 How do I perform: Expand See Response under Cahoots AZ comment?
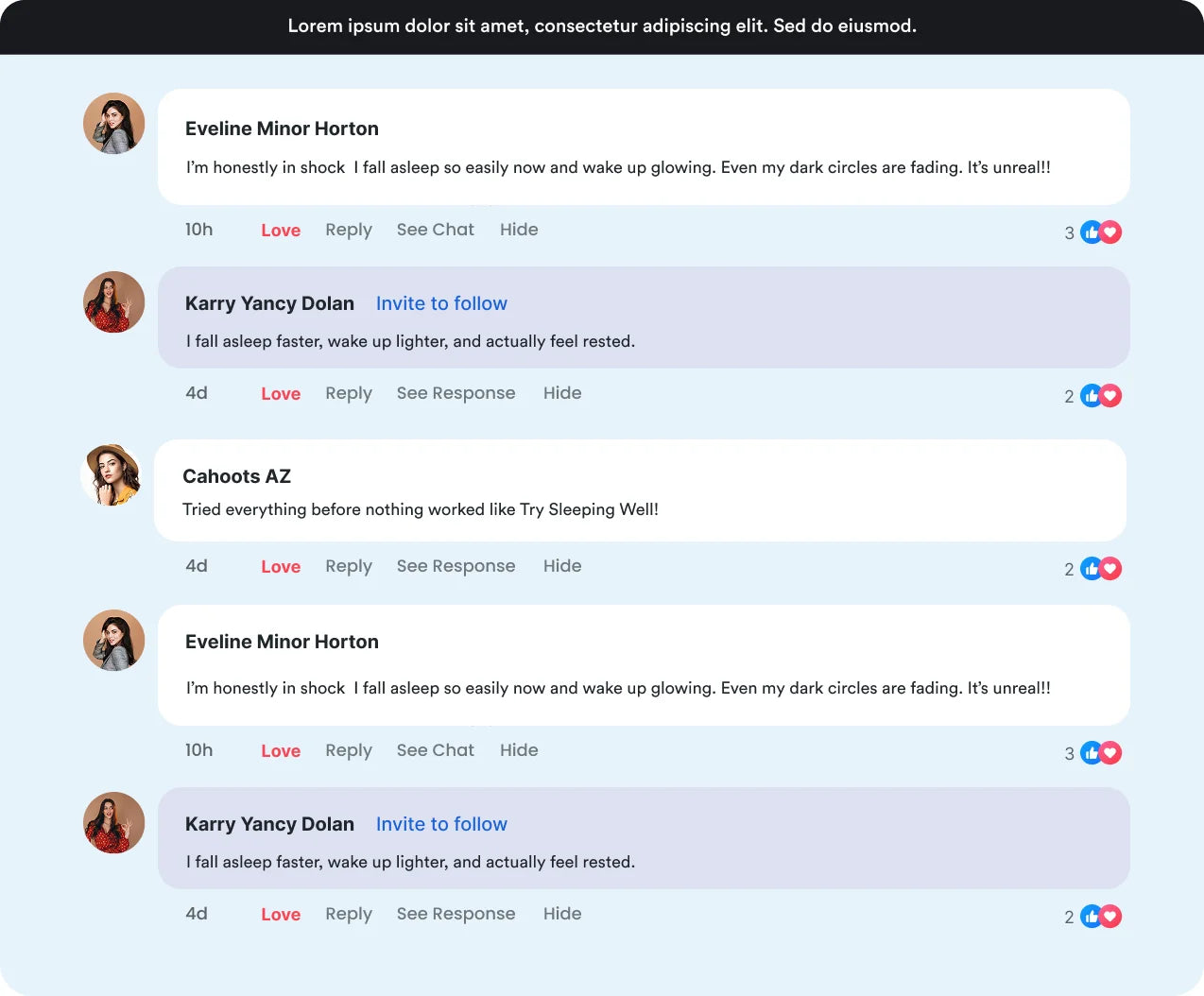pos(456,566)
